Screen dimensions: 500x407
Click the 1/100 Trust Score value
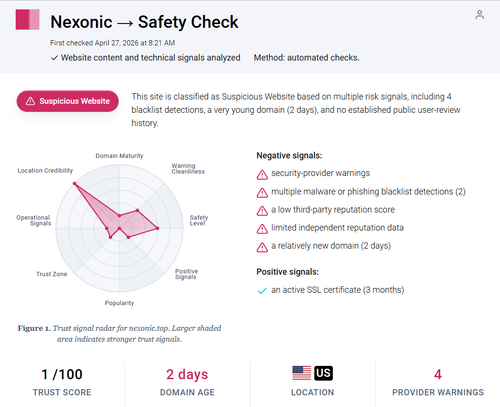(x=62, y=374)
